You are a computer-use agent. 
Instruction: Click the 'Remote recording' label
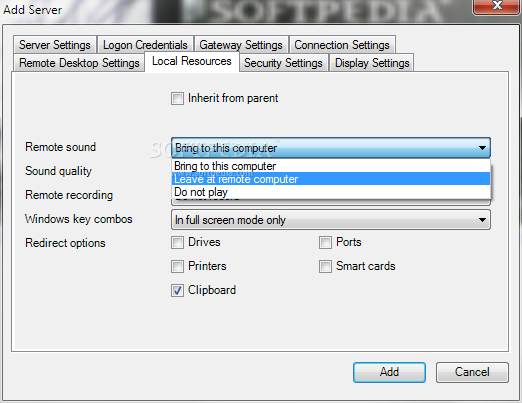click(x=69, y=195)
